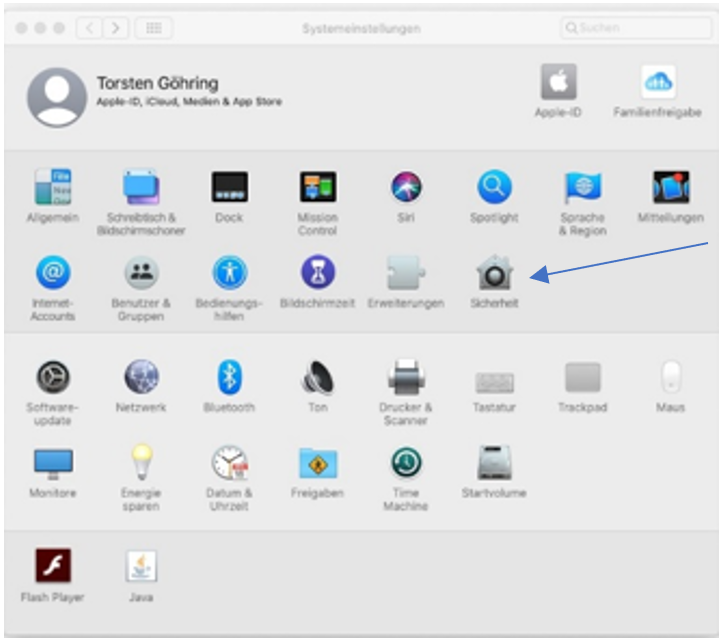
Task: Open the Sicherheit preference pane
Action: coord(494,273)
